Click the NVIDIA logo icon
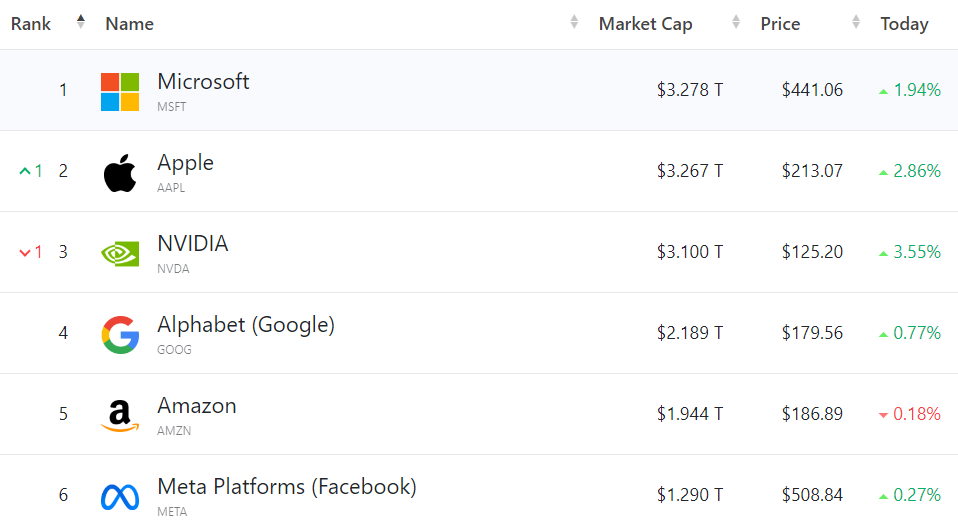 tap(120, 253)
